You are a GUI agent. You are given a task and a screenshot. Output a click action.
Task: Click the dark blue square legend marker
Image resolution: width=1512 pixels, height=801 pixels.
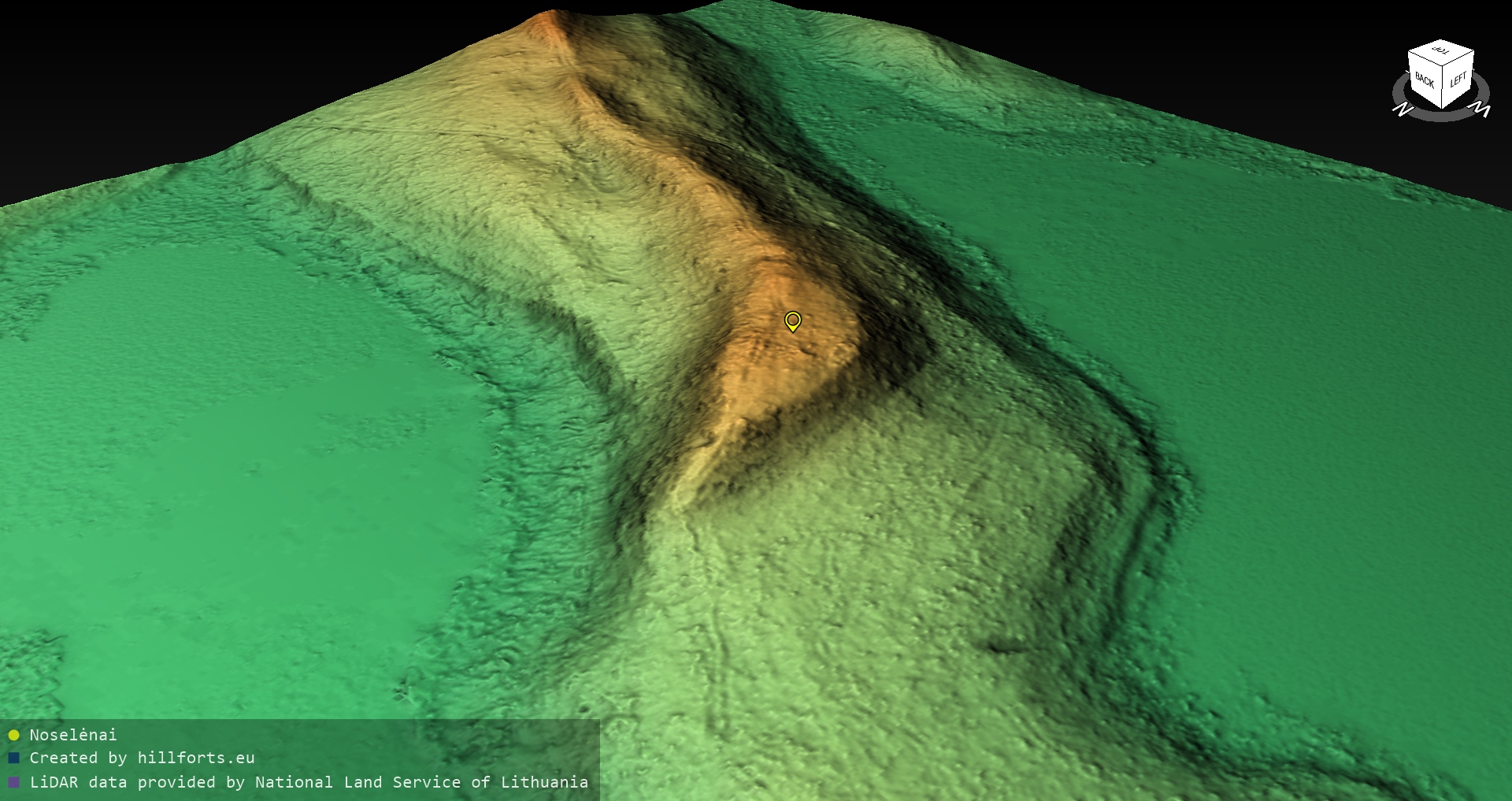13,758
